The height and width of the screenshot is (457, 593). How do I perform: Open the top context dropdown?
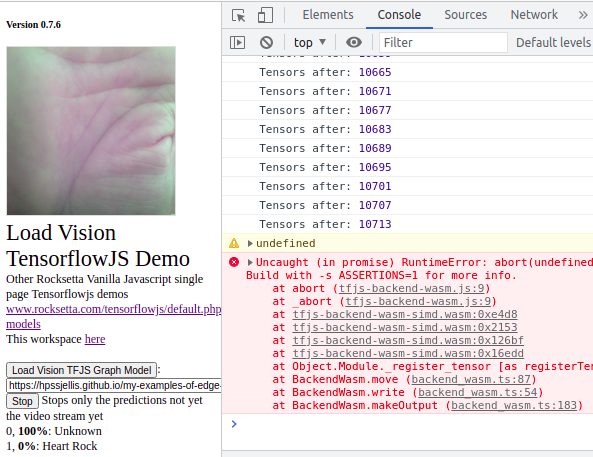(x=310, y=42)
